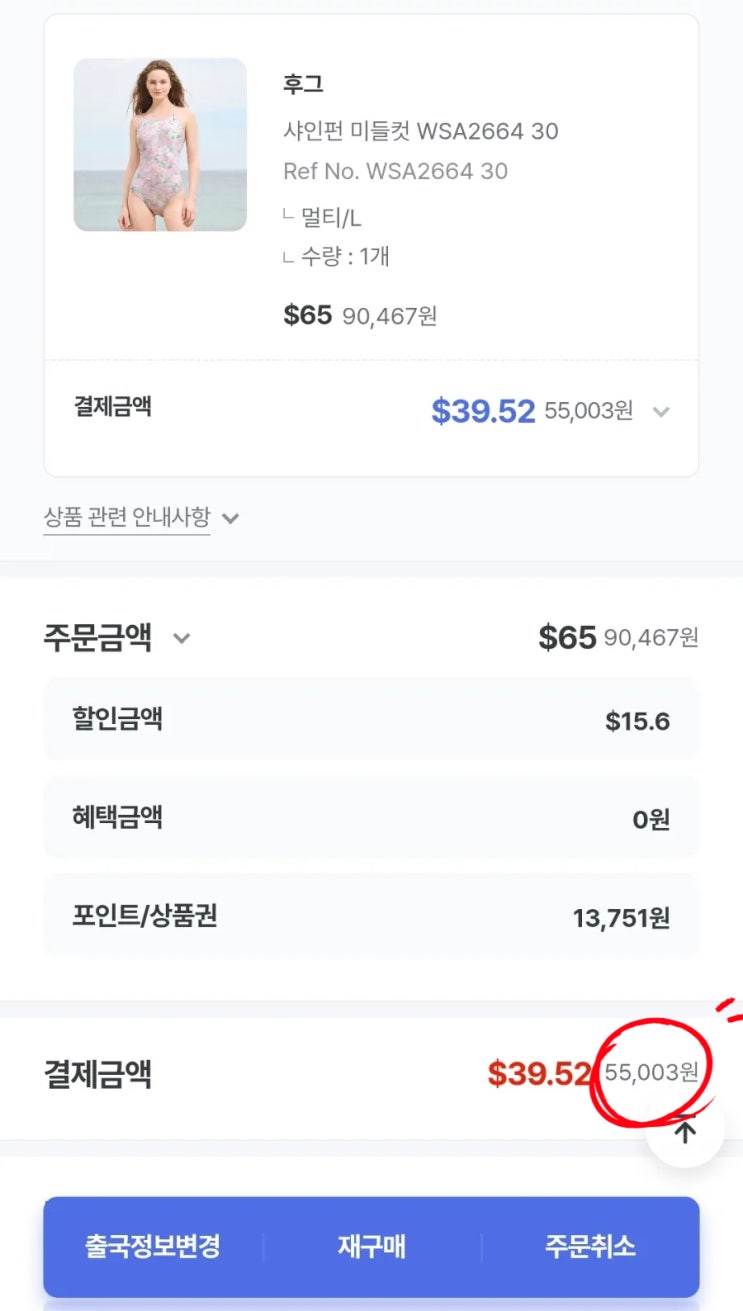Click the 주문금액 heading
The image size is (743, 1311).
[98, 637]
